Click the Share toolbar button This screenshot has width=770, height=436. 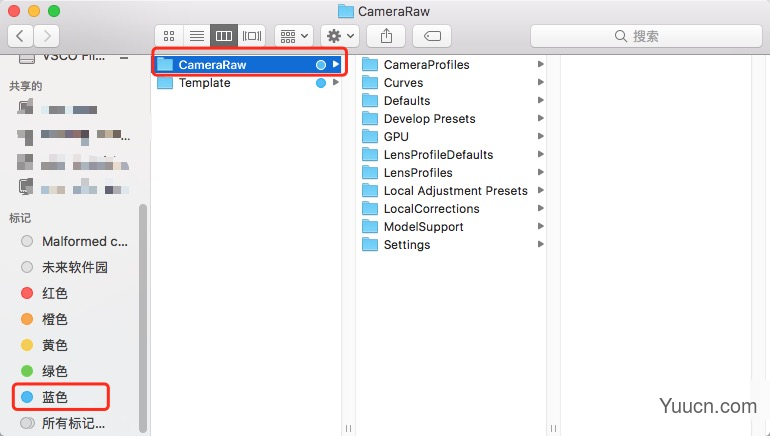tap(386, 36)
